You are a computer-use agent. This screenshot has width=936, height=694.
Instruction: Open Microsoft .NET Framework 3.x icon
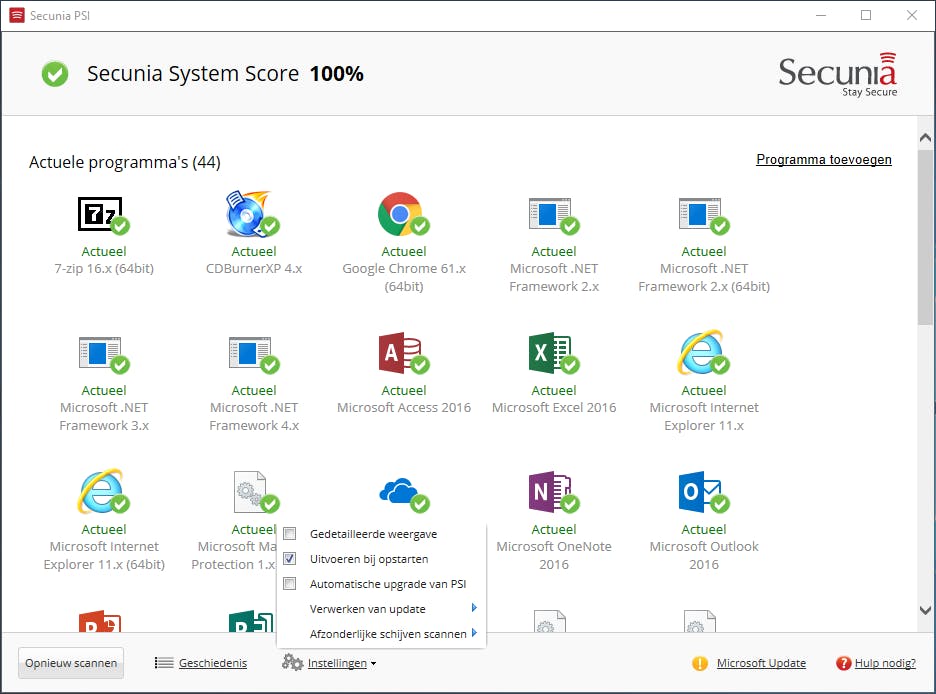click(103, 355)
